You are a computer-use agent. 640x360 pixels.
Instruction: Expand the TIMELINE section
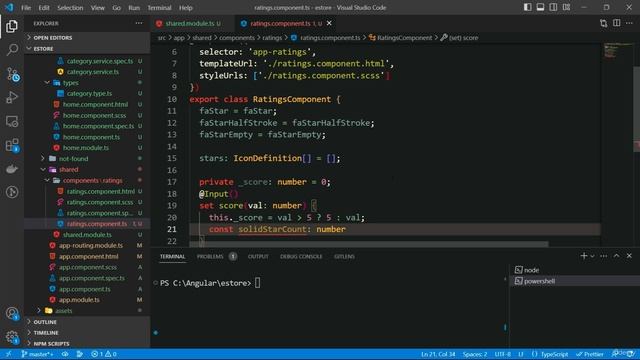(x=87, y=333)
